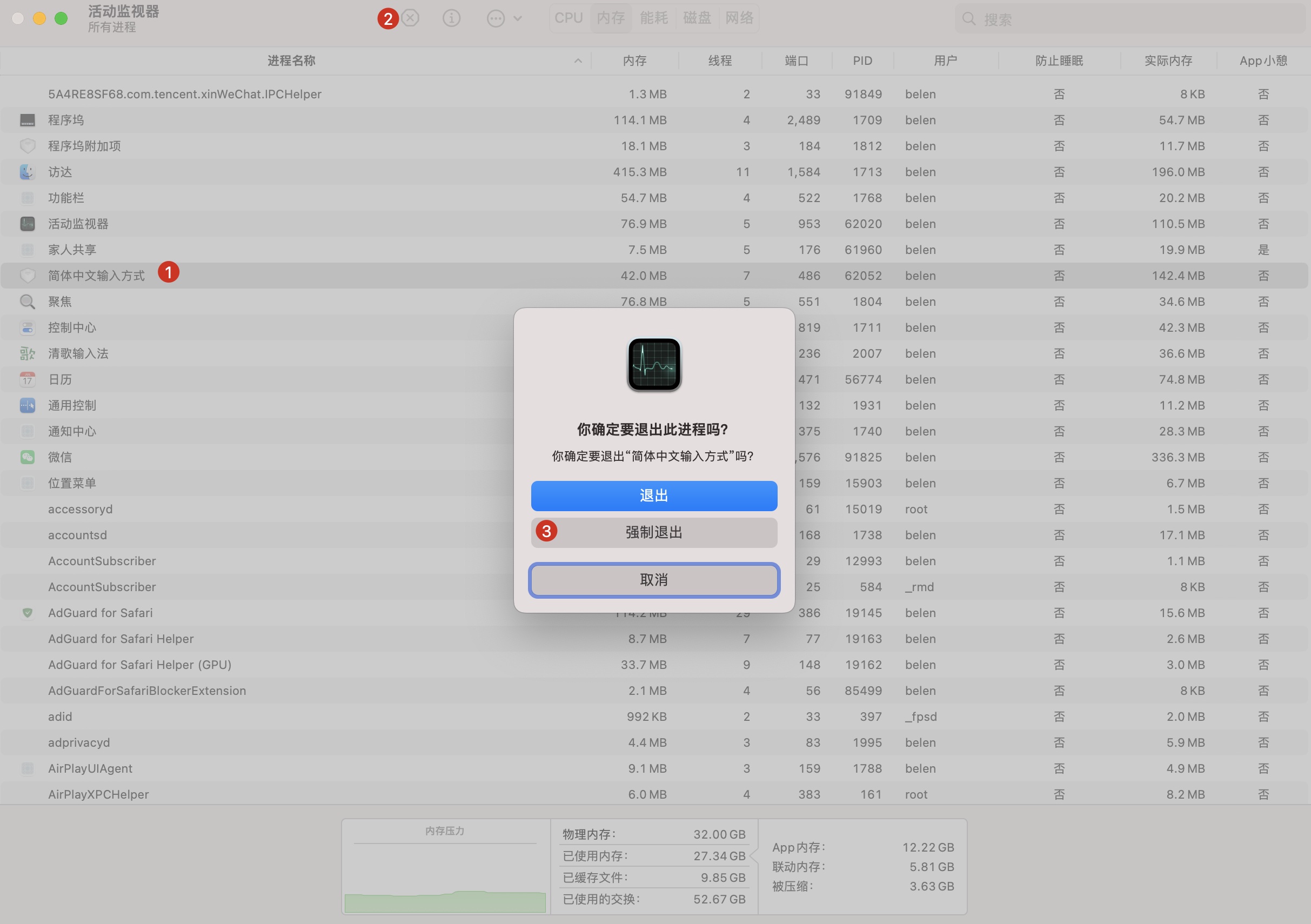Sort by the 内存 column header
Screen dimensions: 1311x924
[x=634, y=61]
